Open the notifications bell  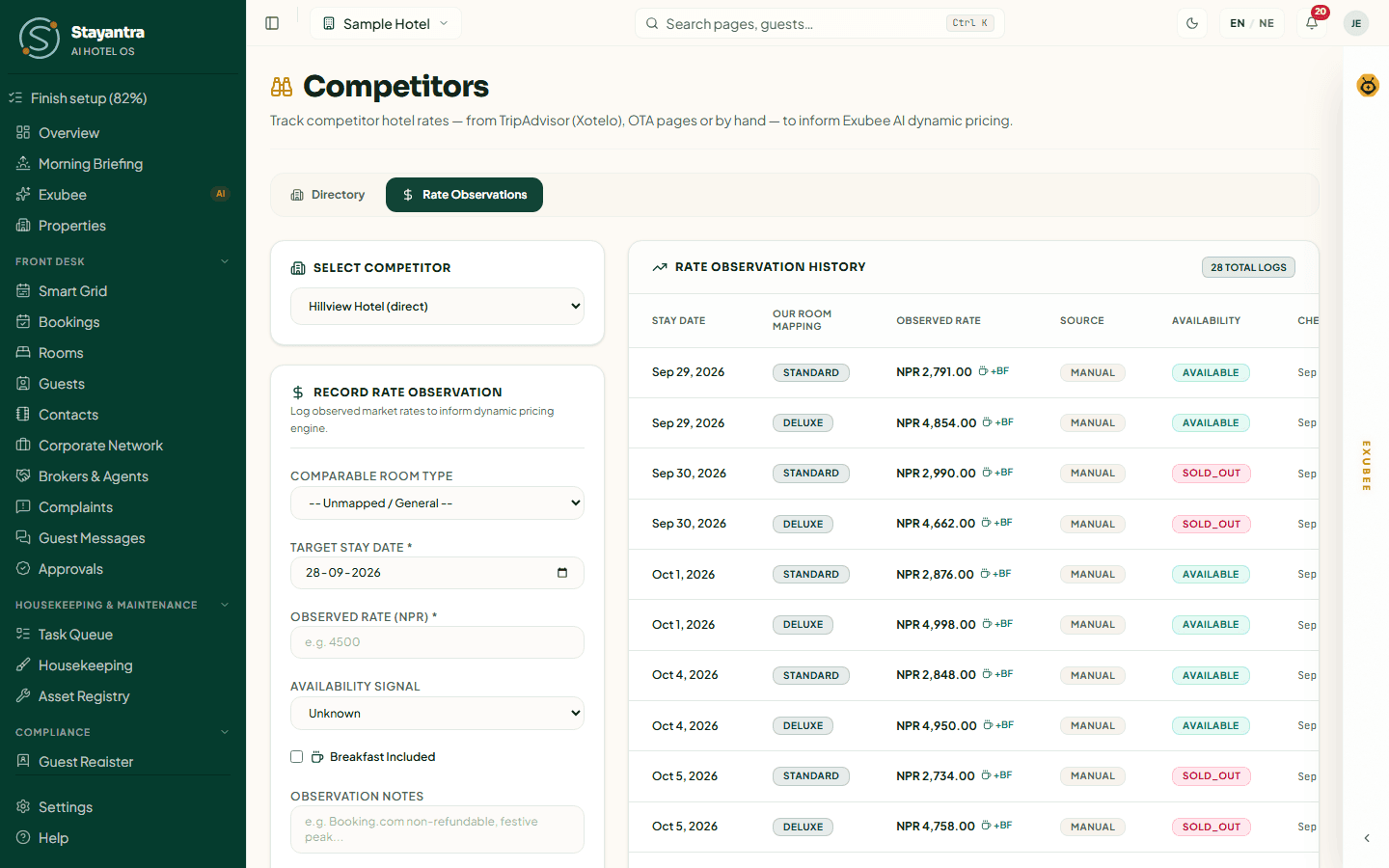click(1312, 23)
